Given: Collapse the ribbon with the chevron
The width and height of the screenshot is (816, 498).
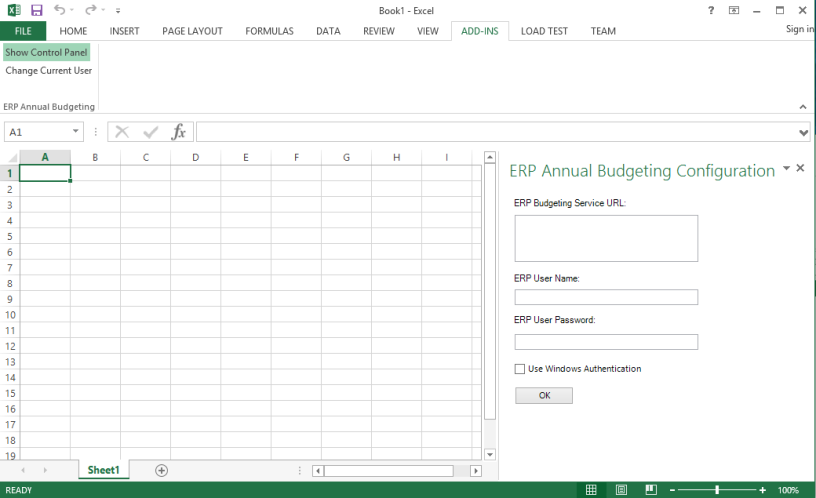Looking at the screenshot, I should pos(802,106).
